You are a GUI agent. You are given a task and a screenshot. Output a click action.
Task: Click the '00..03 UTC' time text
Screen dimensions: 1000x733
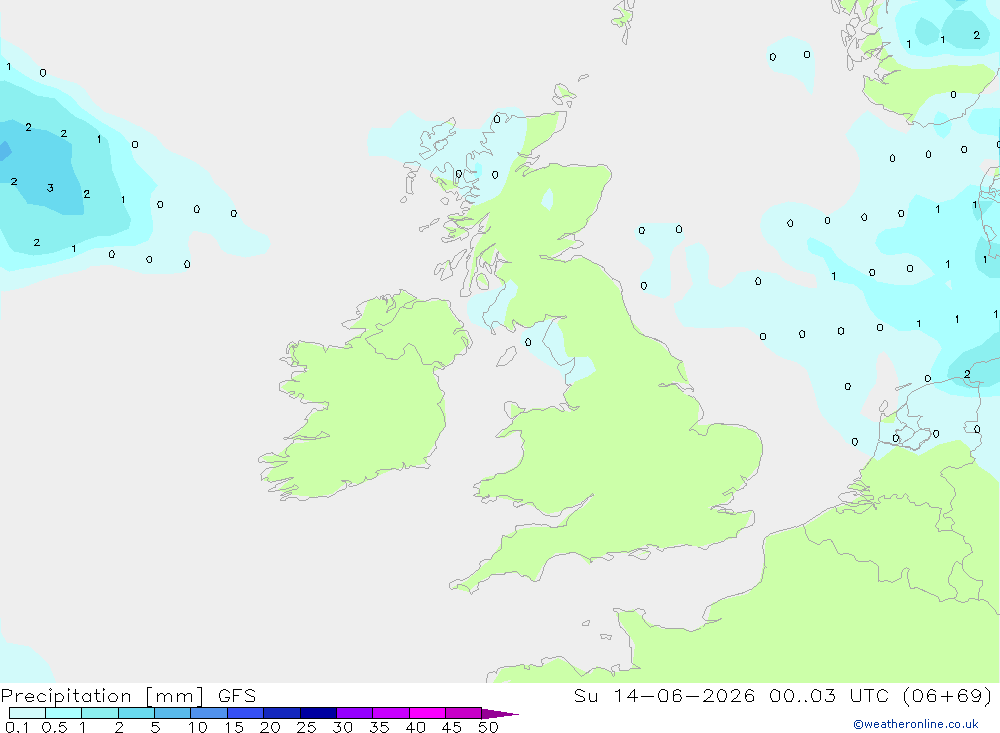(x=829, y=696)
